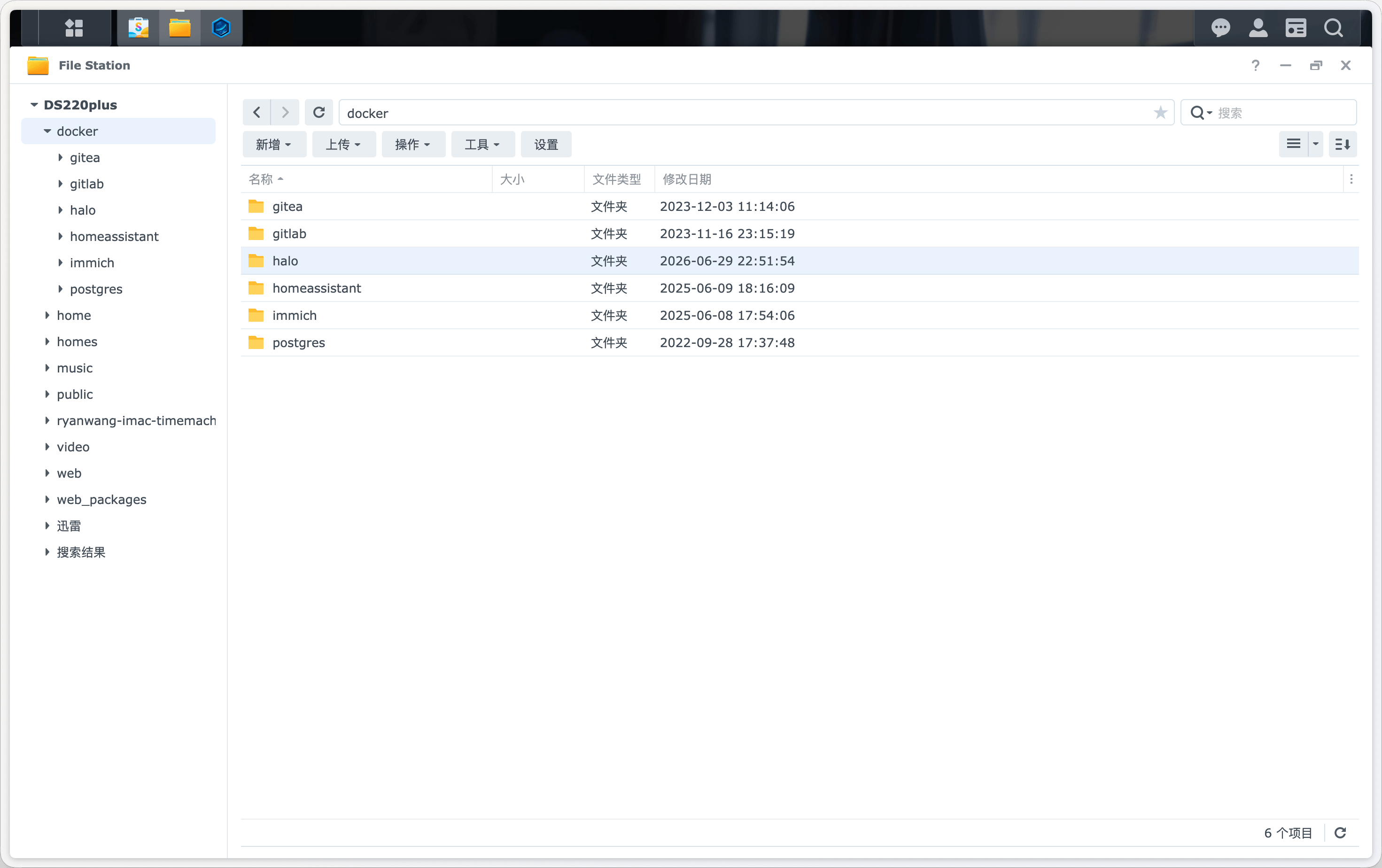Select video in the folder tree
The height and width of the screenshot is (868, 1382).
[73, 447]
